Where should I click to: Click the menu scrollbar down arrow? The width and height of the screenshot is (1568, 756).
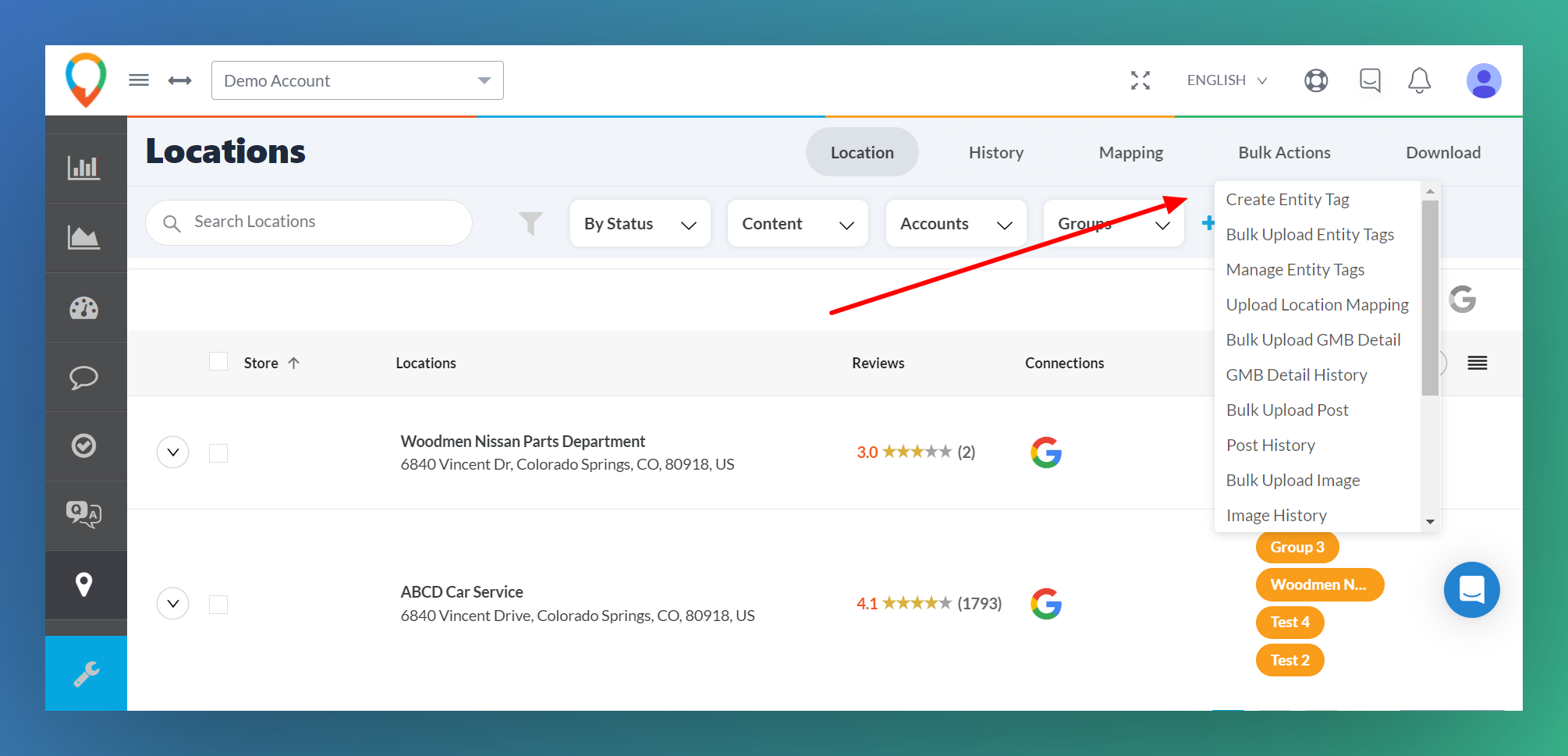point(1430,522)
